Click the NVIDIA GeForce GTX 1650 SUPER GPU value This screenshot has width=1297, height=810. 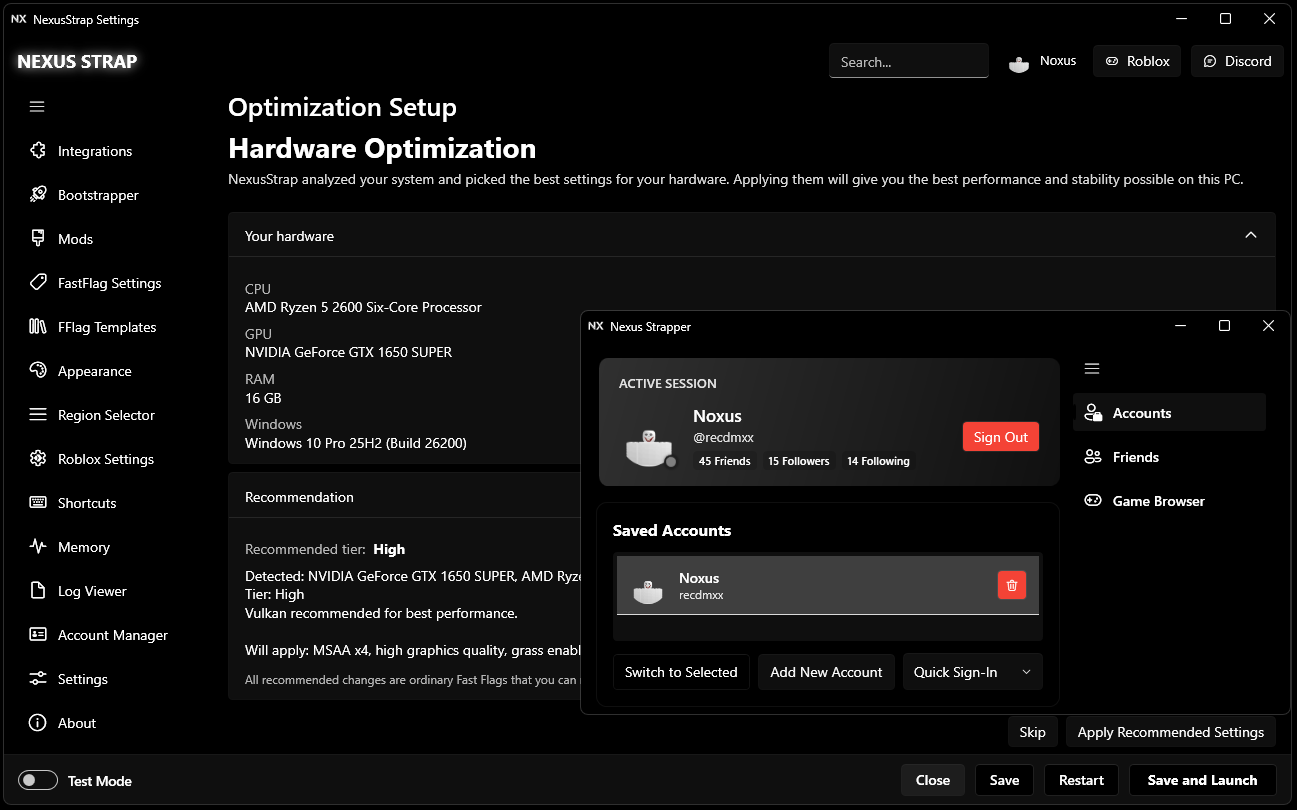tap(348, 352)
